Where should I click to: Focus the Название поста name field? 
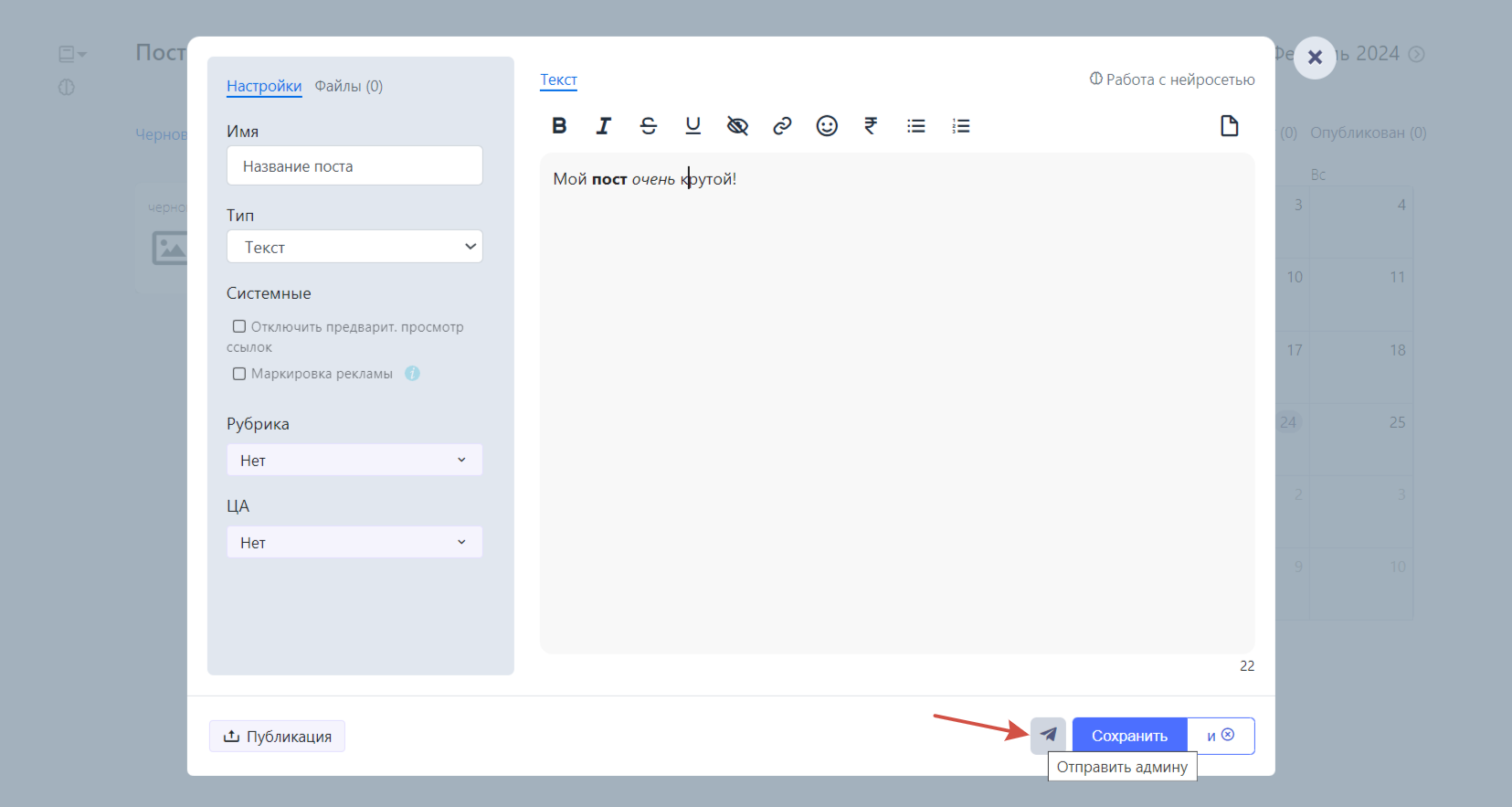(x=354, y=166)
